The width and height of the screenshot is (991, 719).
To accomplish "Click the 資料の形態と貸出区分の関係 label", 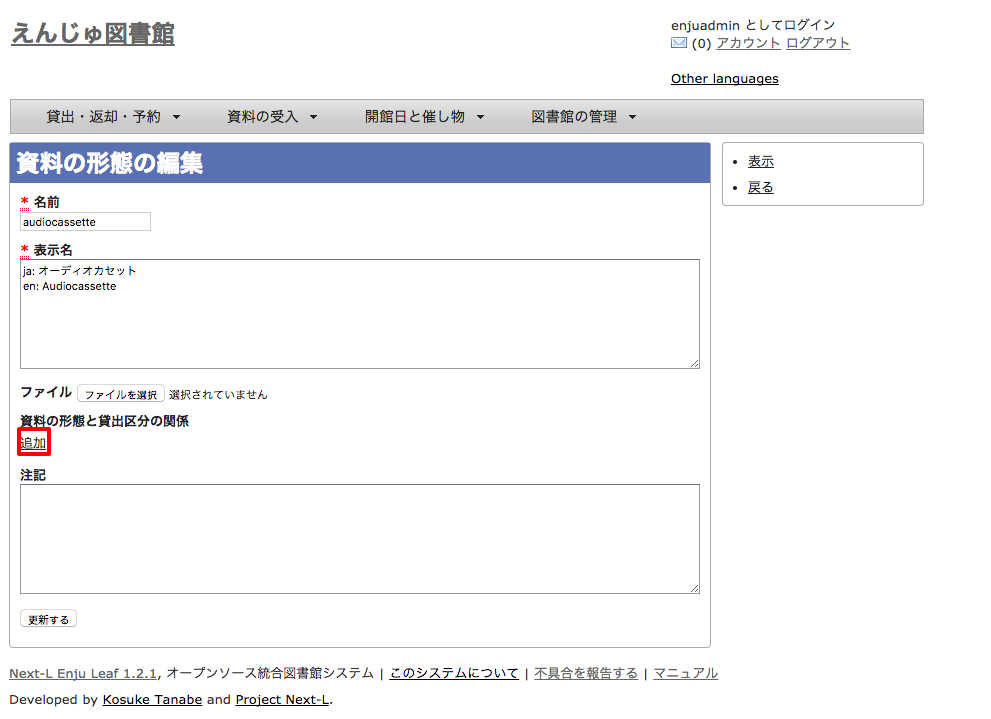I will click(104, 421).
